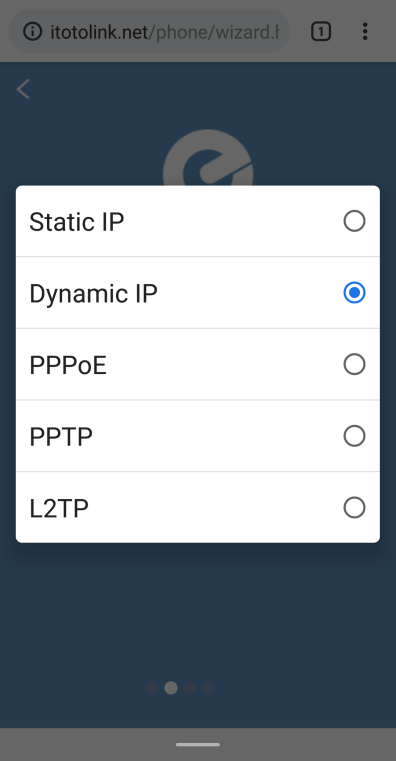Screen dimensions: 396x761
Task: Pick the PPPoE option label
Action: point(68,365)
